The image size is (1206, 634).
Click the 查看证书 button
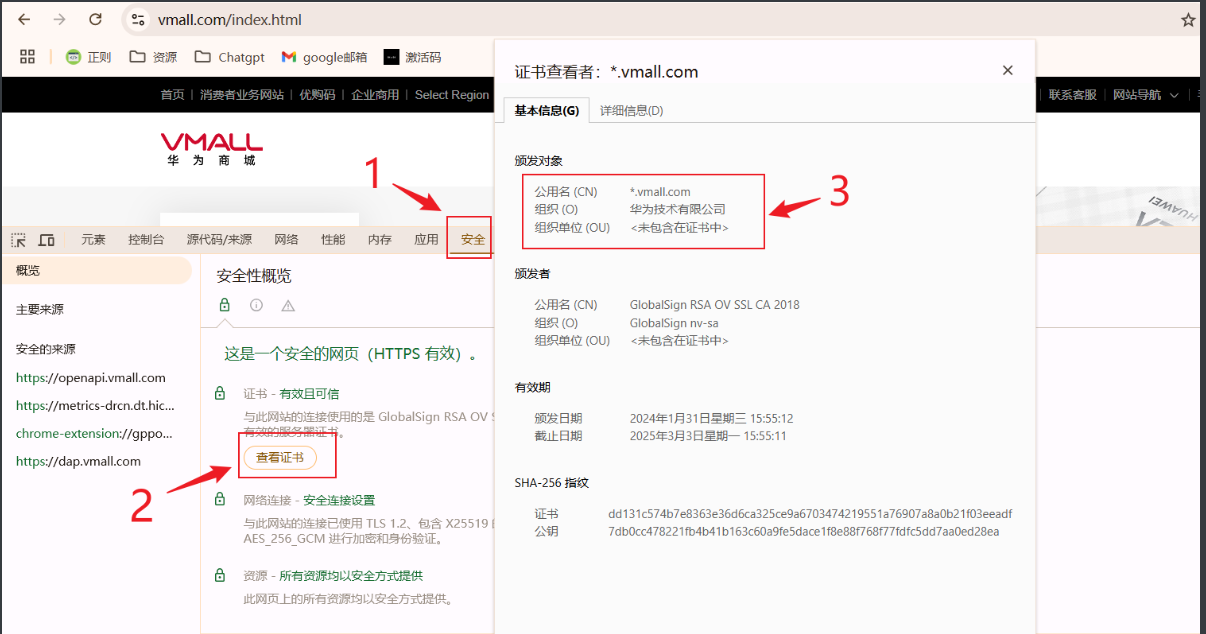click(x=280, y=457)
